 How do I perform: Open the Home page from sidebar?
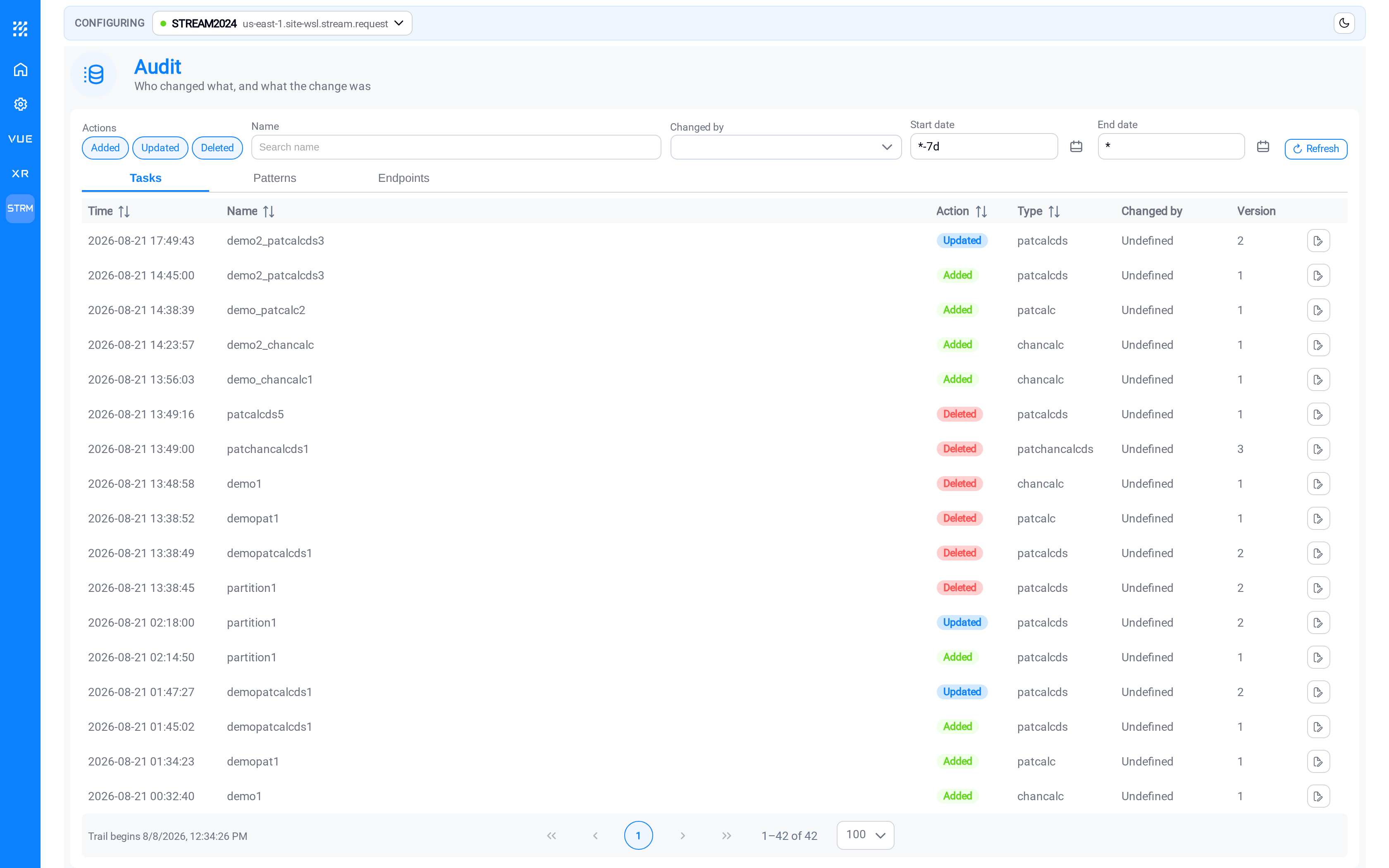(x=20, y=69)
